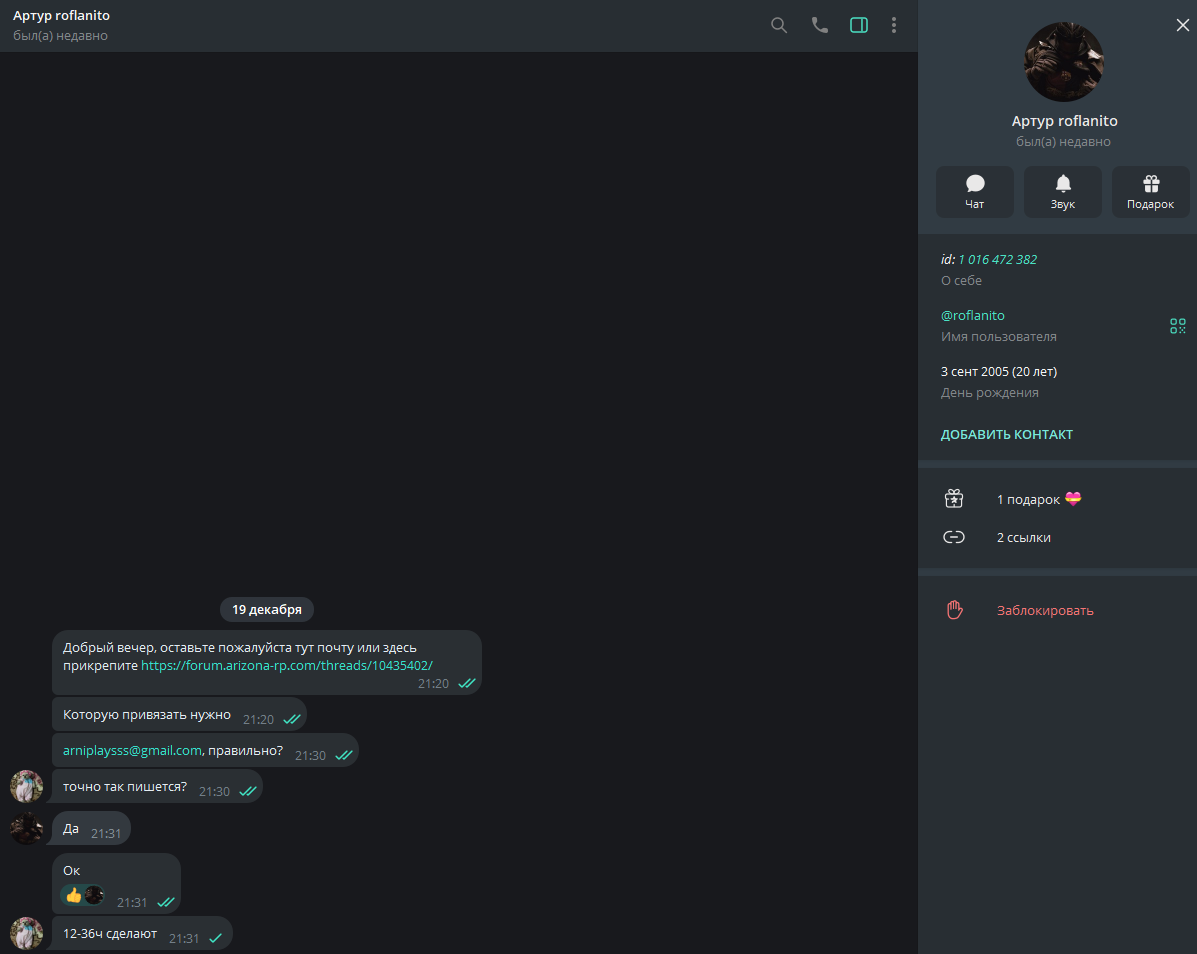
Task: Click the 'точно так пишется?' message
Action: click(x=157, y=787)
